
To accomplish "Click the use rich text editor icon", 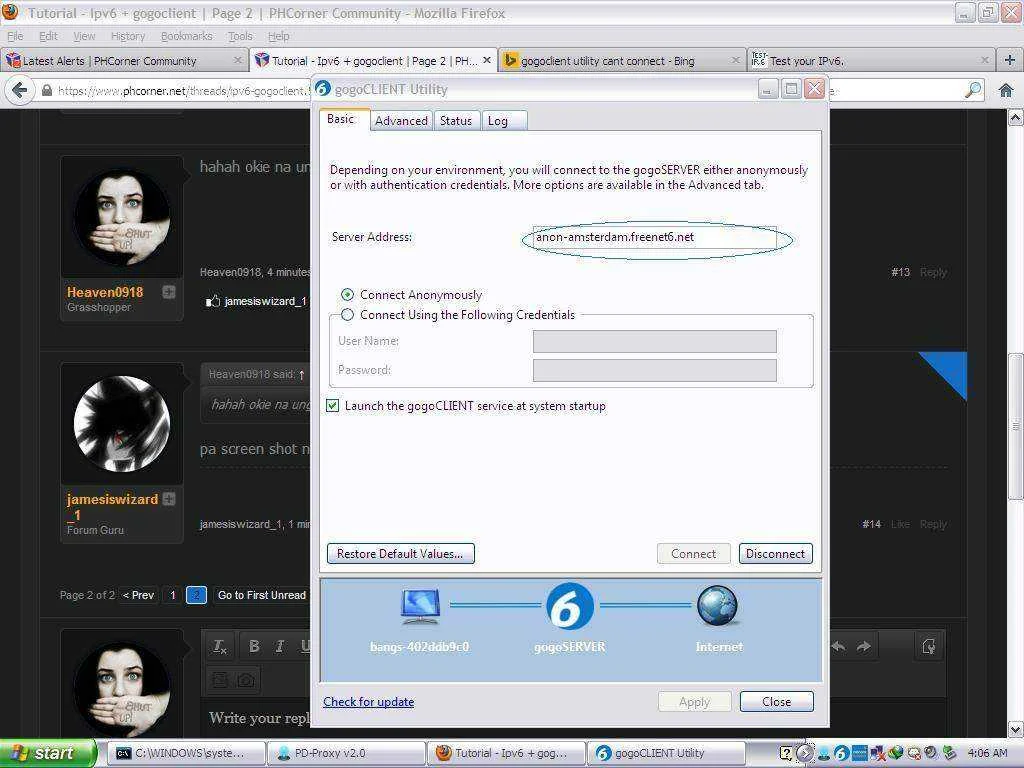I will (x=929, y=646).
